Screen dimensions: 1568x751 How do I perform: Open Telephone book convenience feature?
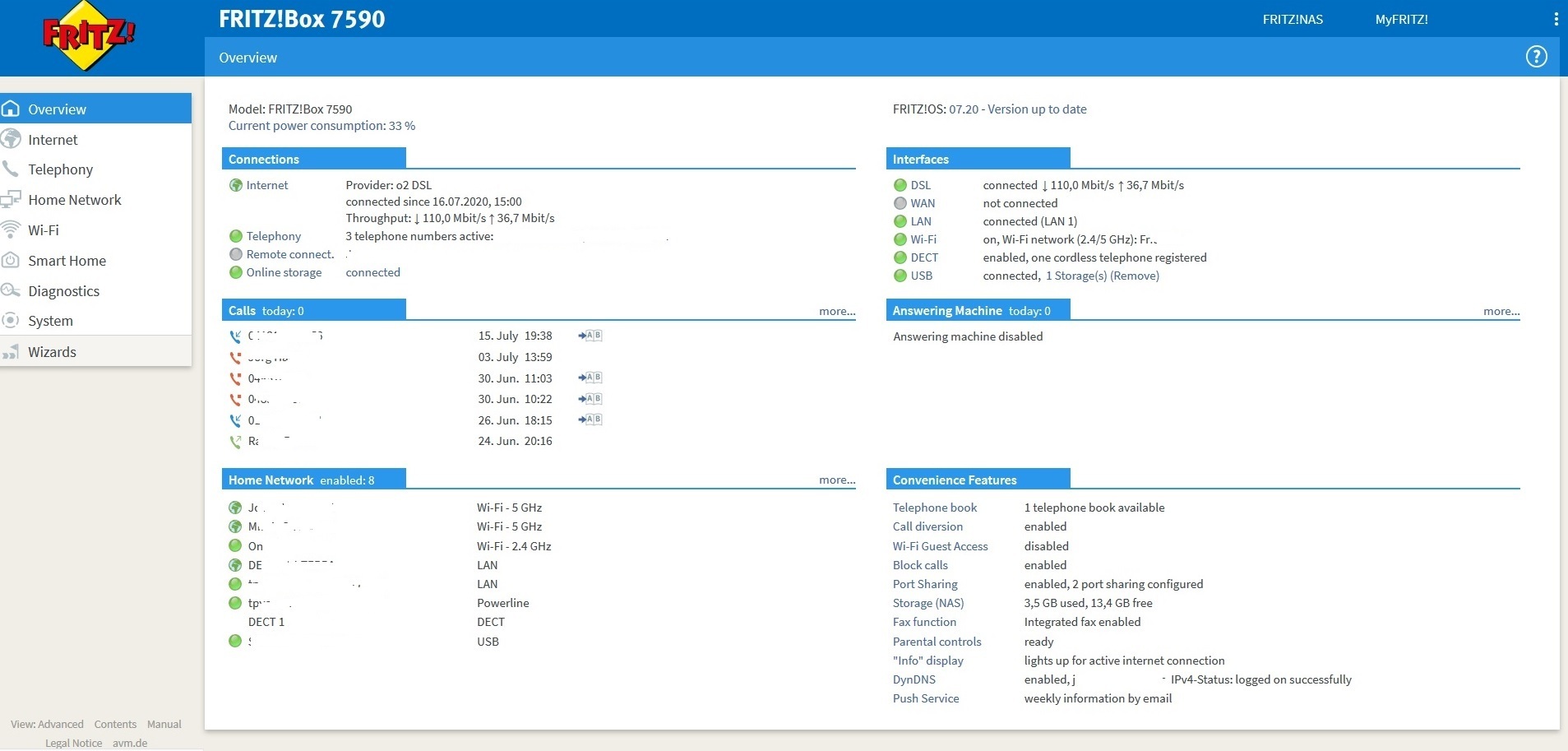[935, 508]
